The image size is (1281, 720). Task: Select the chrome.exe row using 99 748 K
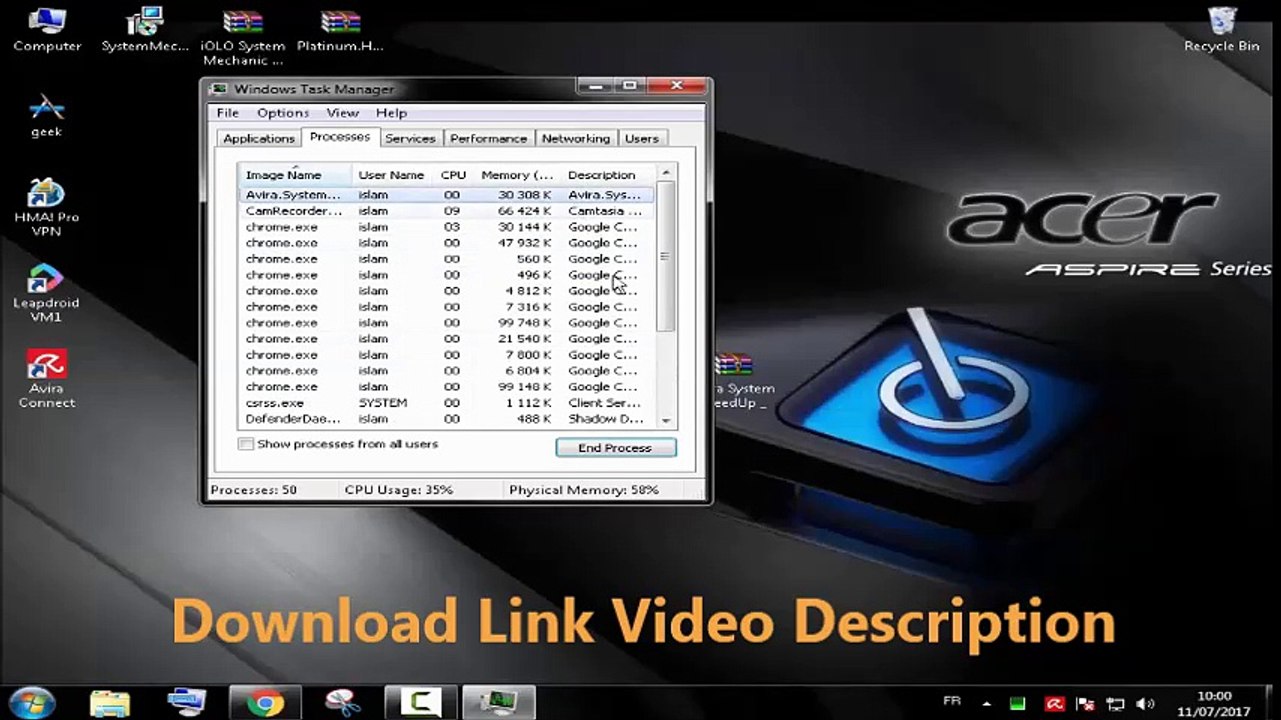(x=447, y=323)
